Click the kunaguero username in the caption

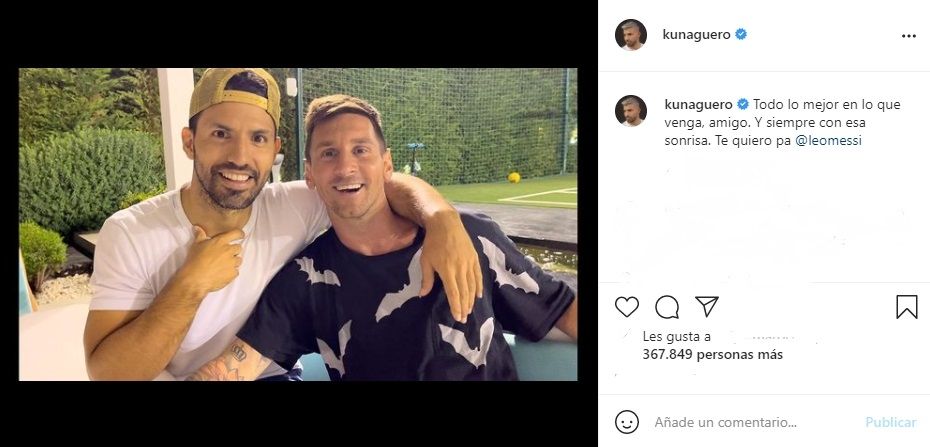coord(698,104)
